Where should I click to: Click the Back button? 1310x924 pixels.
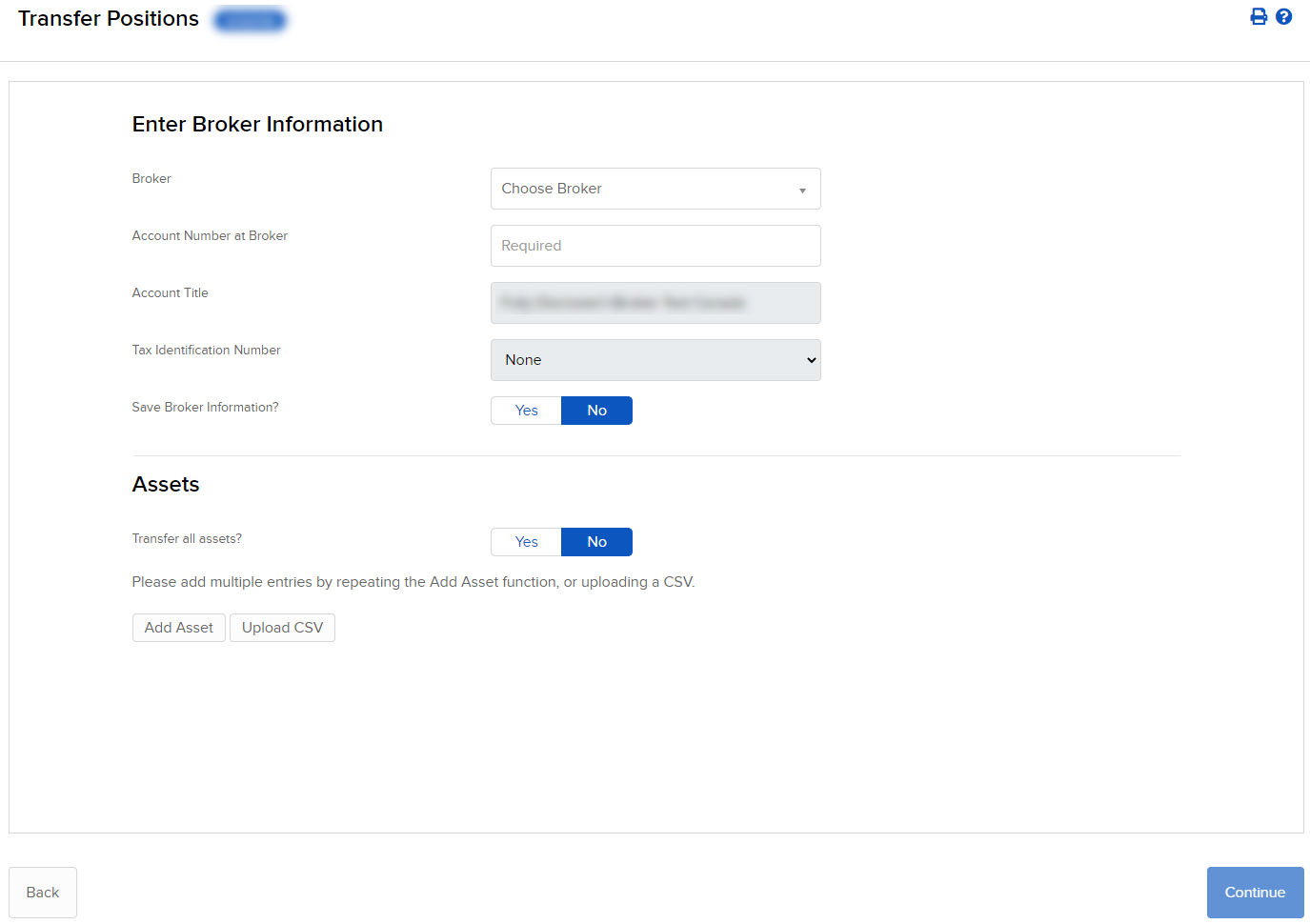42,892
